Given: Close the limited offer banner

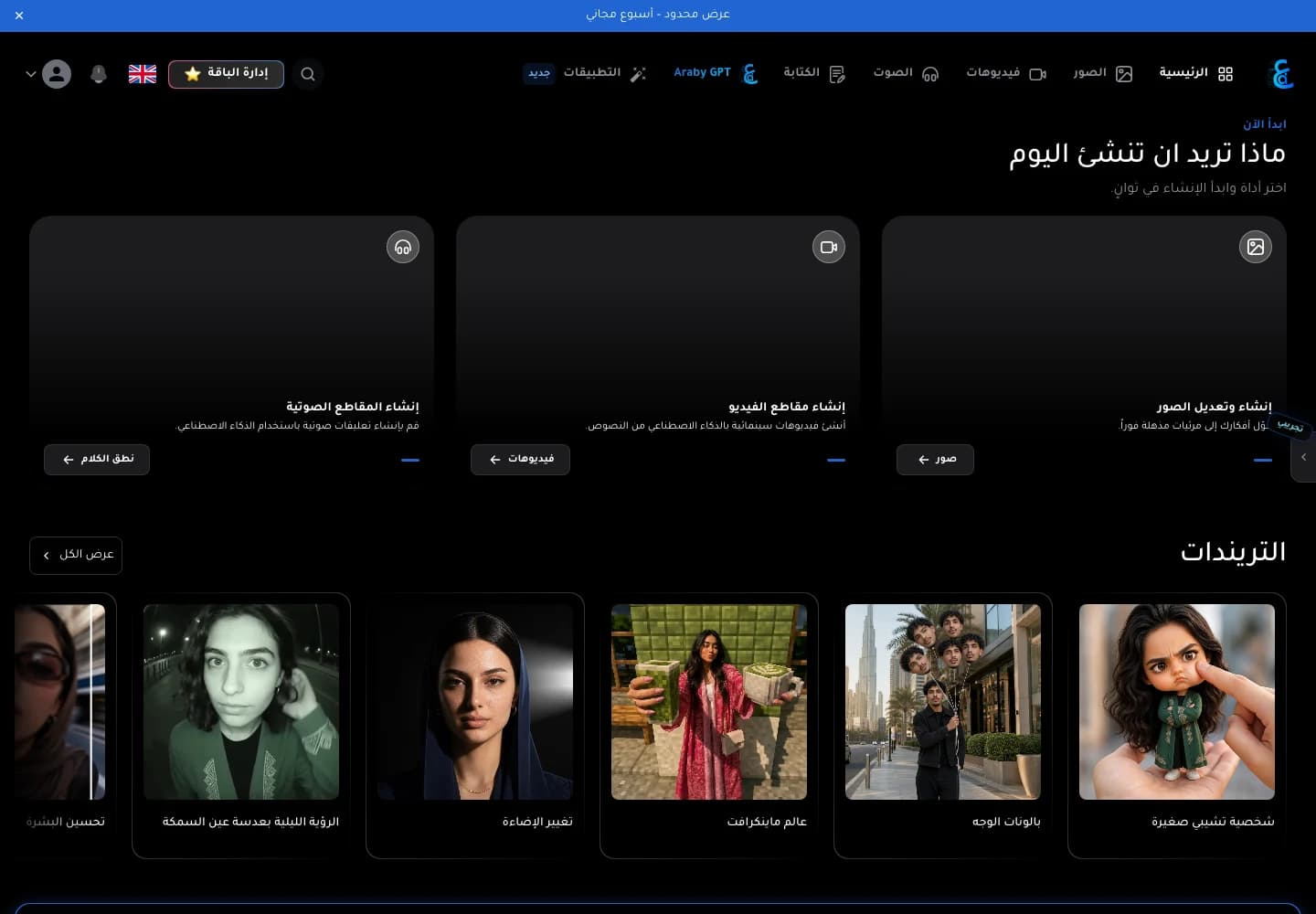Looking at the screenshot, I should (19, 16).
